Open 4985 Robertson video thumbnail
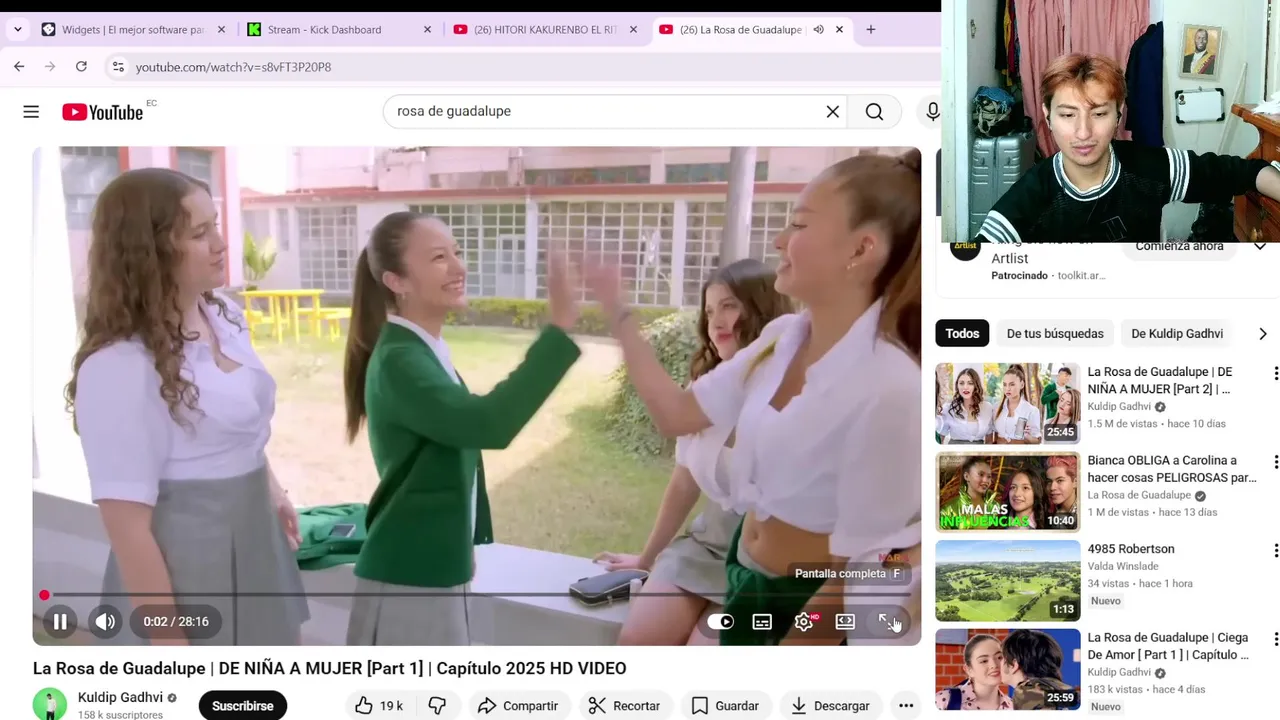1280x720 pixels. coord(1007,581)
